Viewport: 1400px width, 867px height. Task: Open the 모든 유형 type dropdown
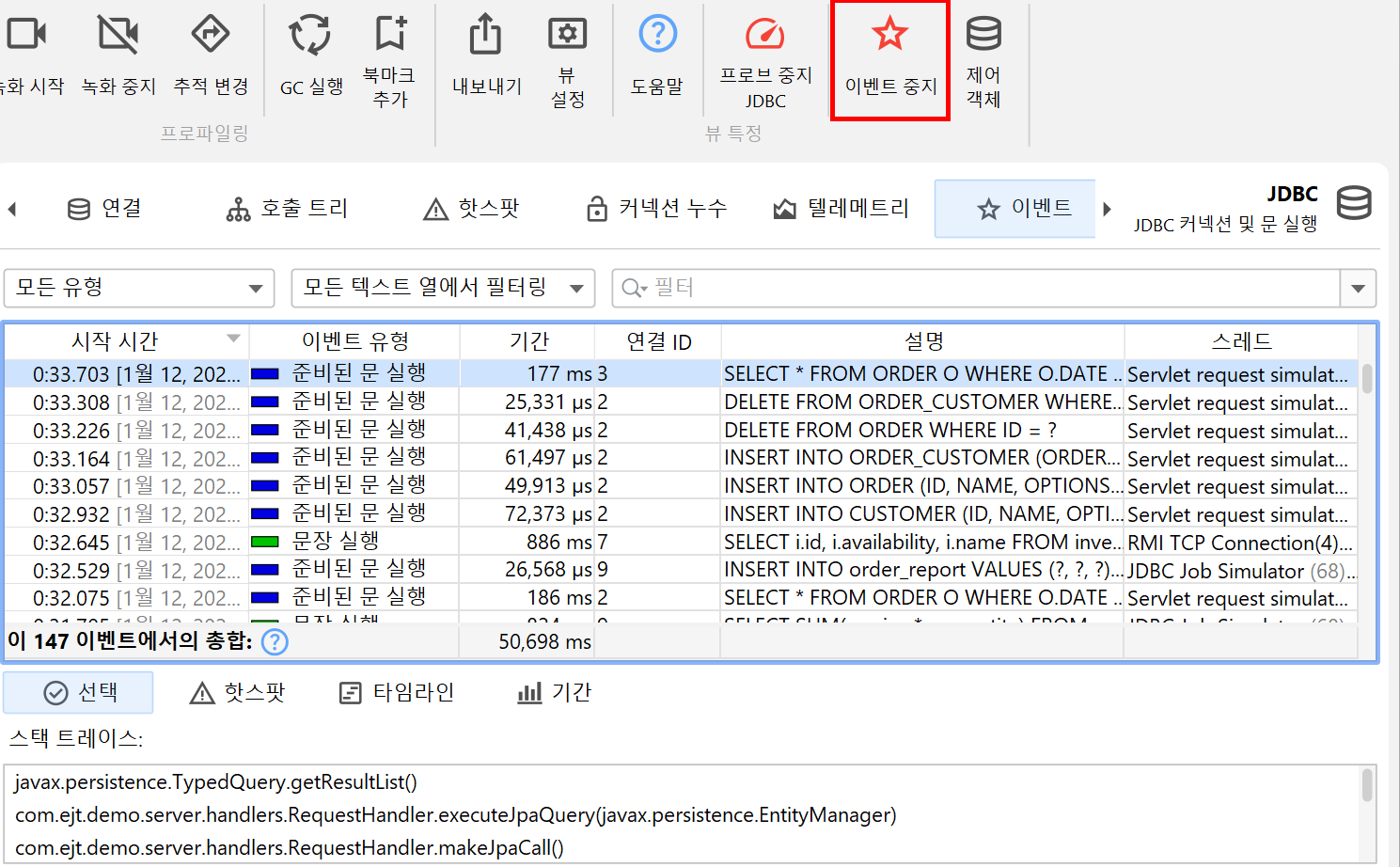coord(139,288)
